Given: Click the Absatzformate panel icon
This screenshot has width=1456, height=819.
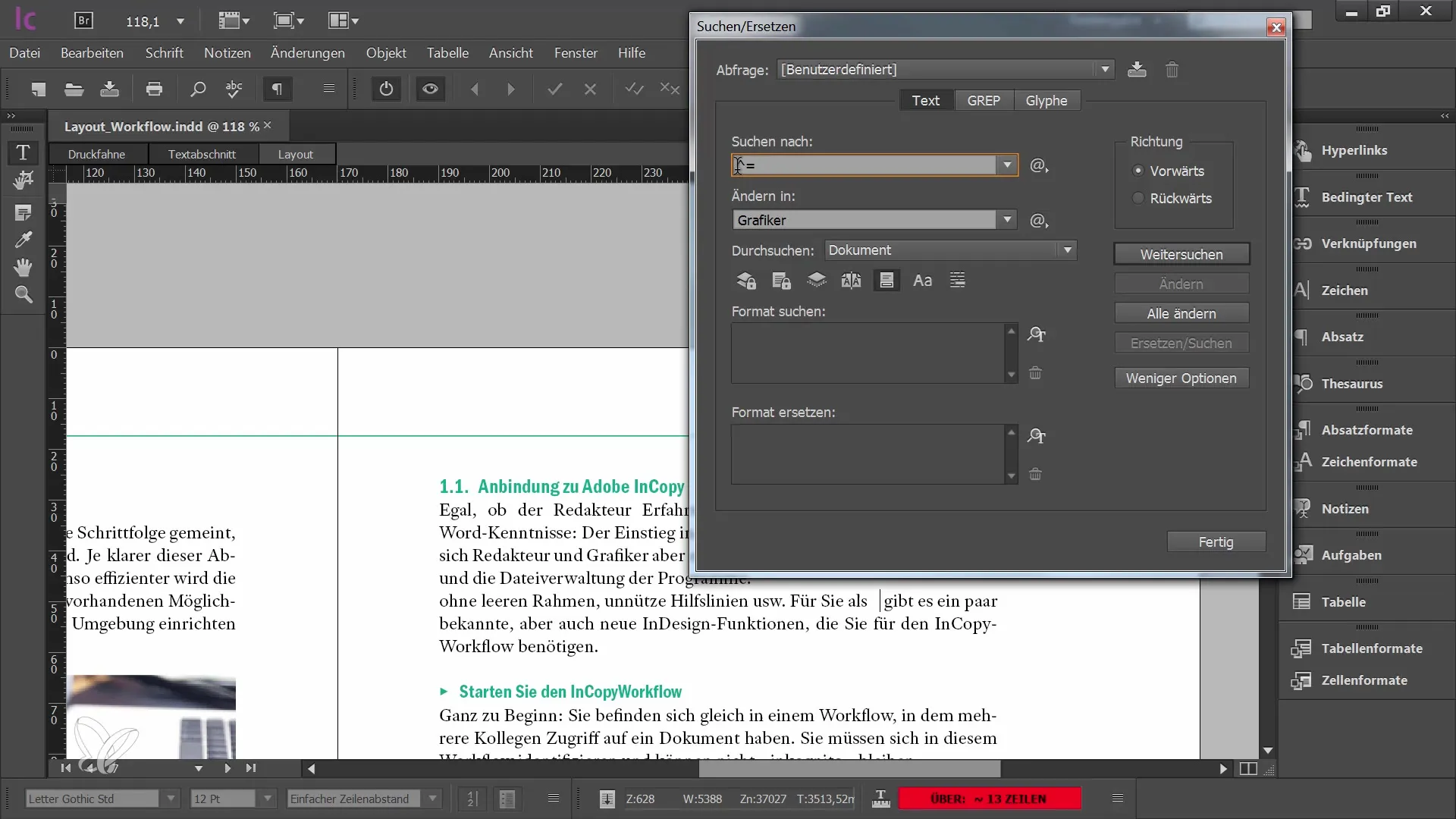Looking at the screenshot, I should pyautogui.click(x=1303, y=428).
